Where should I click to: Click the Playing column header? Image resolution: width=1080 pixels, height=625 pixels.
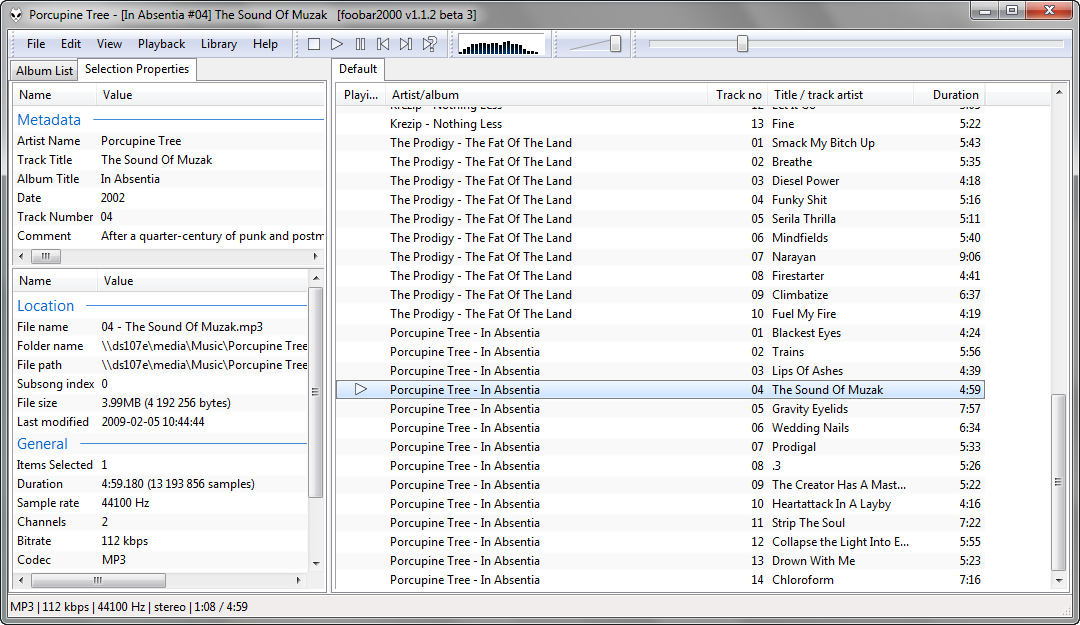coord(361,95)
